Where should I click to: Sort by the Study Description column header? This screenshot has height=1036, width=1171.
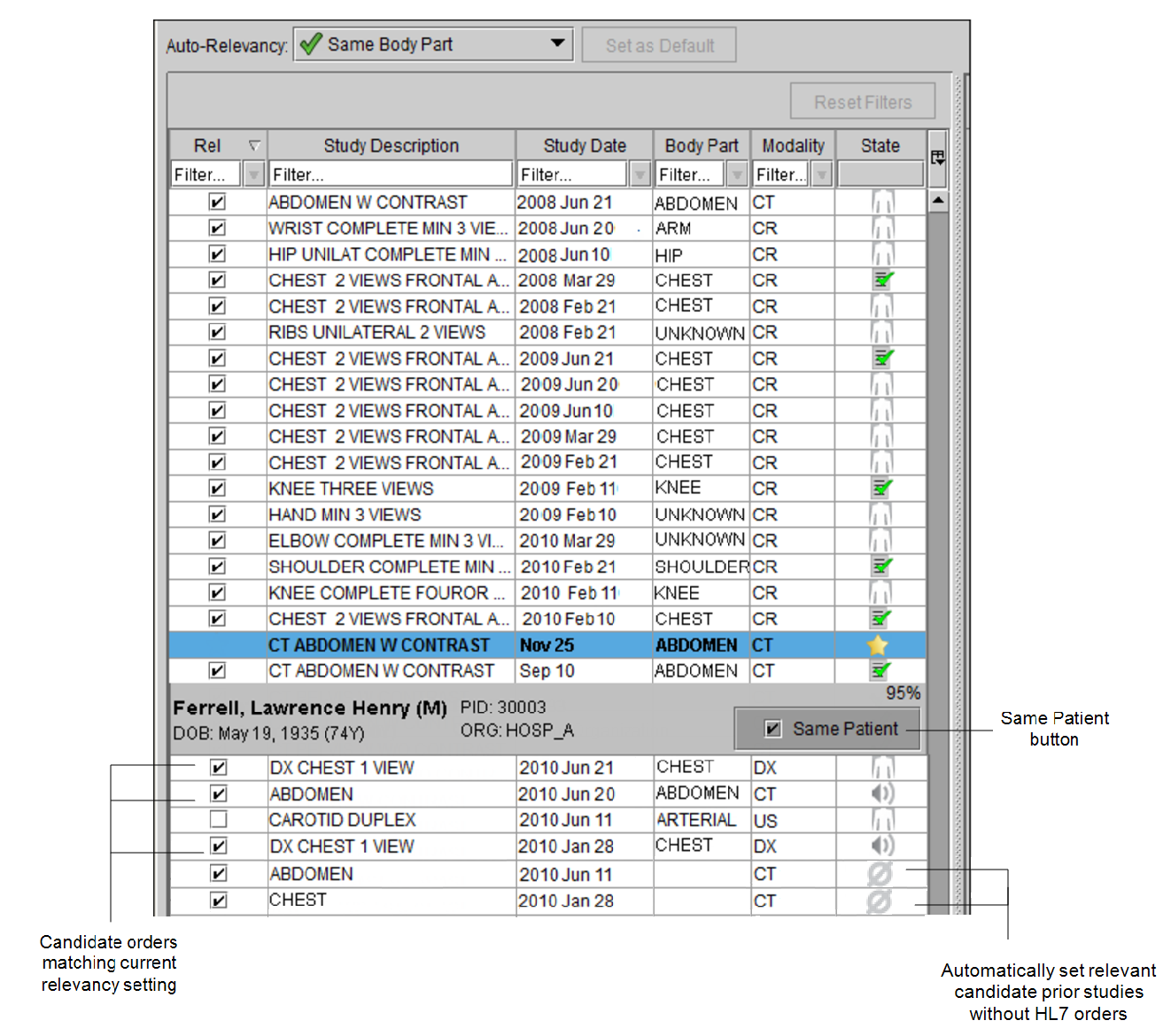(x=391, y=145)
